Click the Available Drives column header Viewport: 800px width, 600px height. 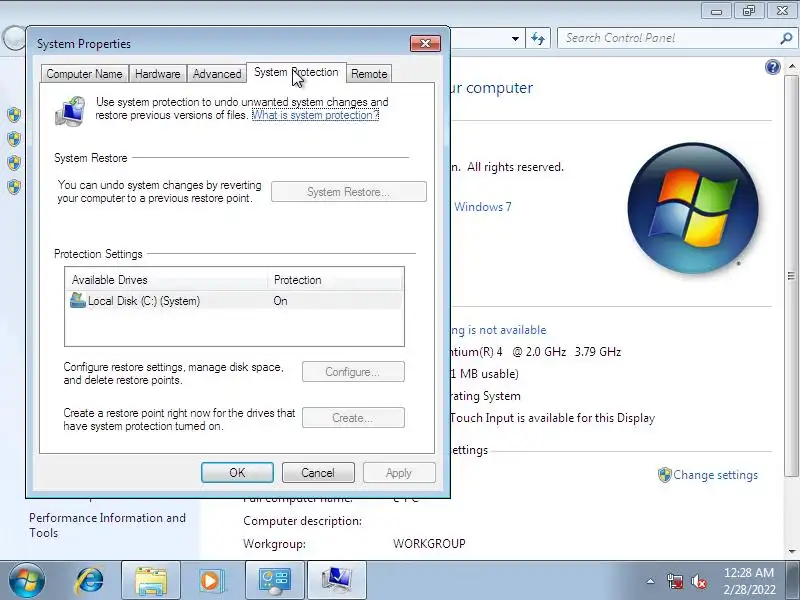[x=167, y=280]
